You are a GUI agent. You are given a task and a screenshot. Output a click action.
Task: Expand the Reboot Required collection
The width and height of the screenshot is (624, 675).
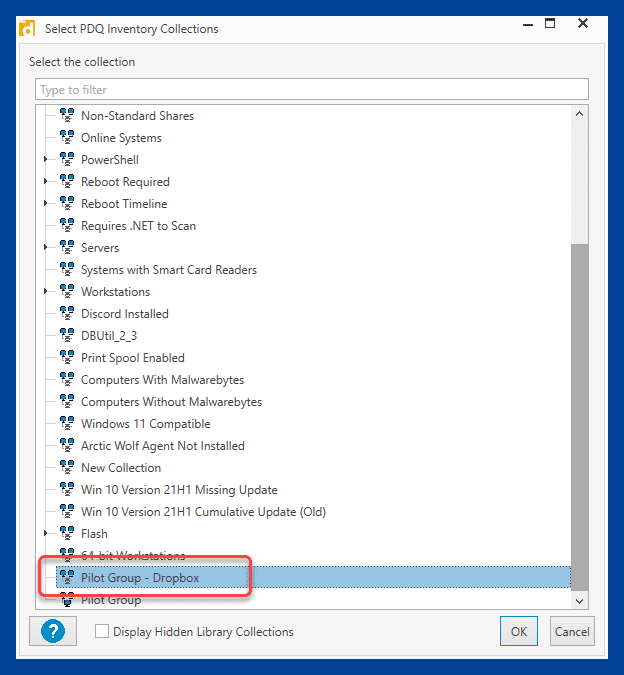[46, 181]
